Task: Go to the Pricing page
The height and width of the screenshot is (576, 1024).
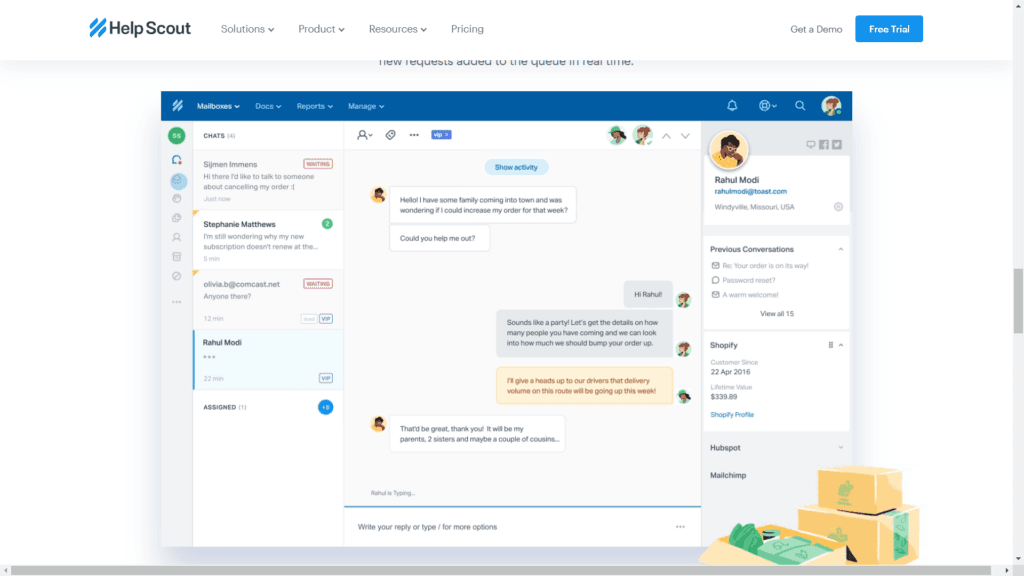Action: [x=467, y=29]
